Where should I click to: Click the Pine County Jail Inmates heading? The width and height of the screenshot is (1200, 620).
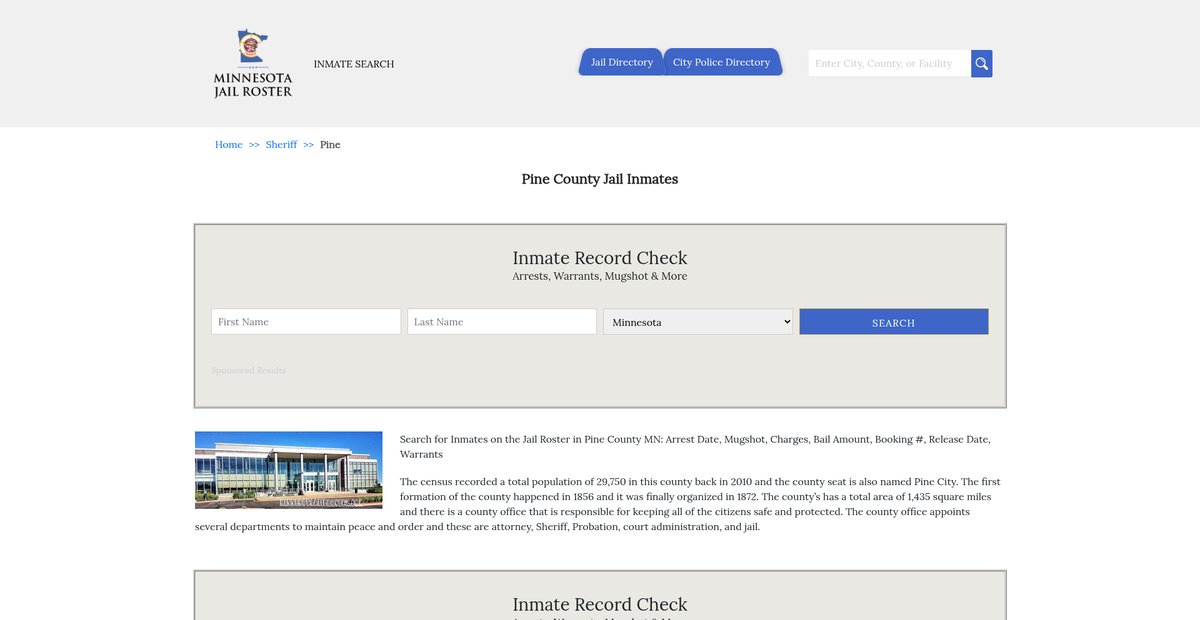[600, 179]
